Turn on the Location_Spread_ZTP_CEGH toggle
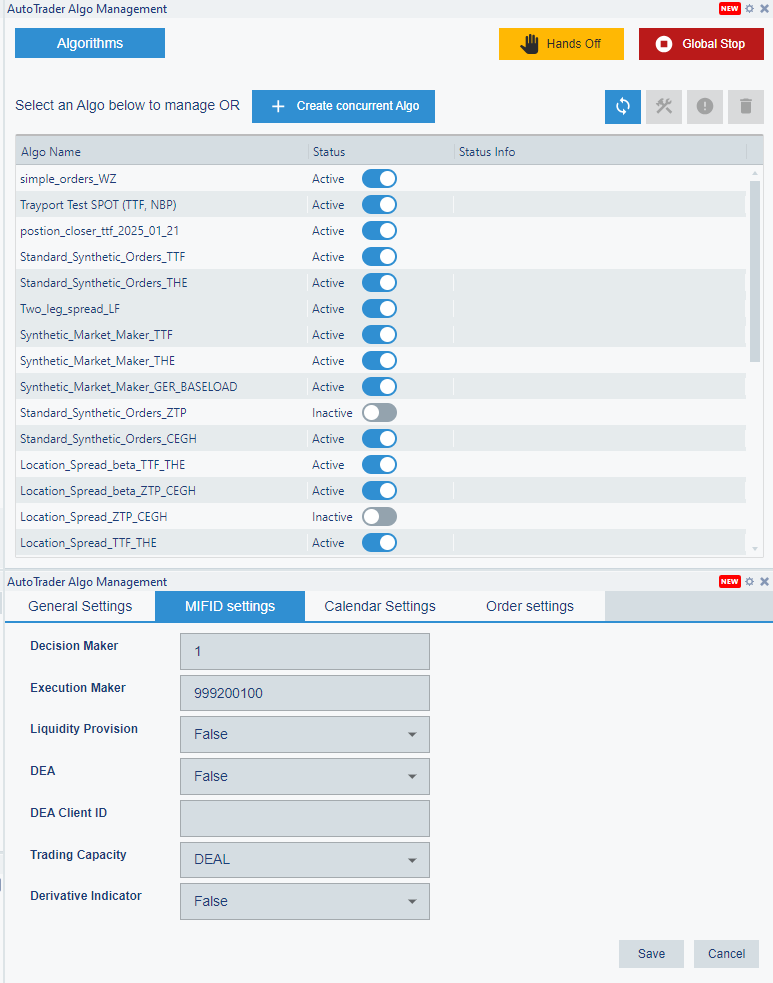This screenshot has width=773, height=983. [x=379, y=517]
